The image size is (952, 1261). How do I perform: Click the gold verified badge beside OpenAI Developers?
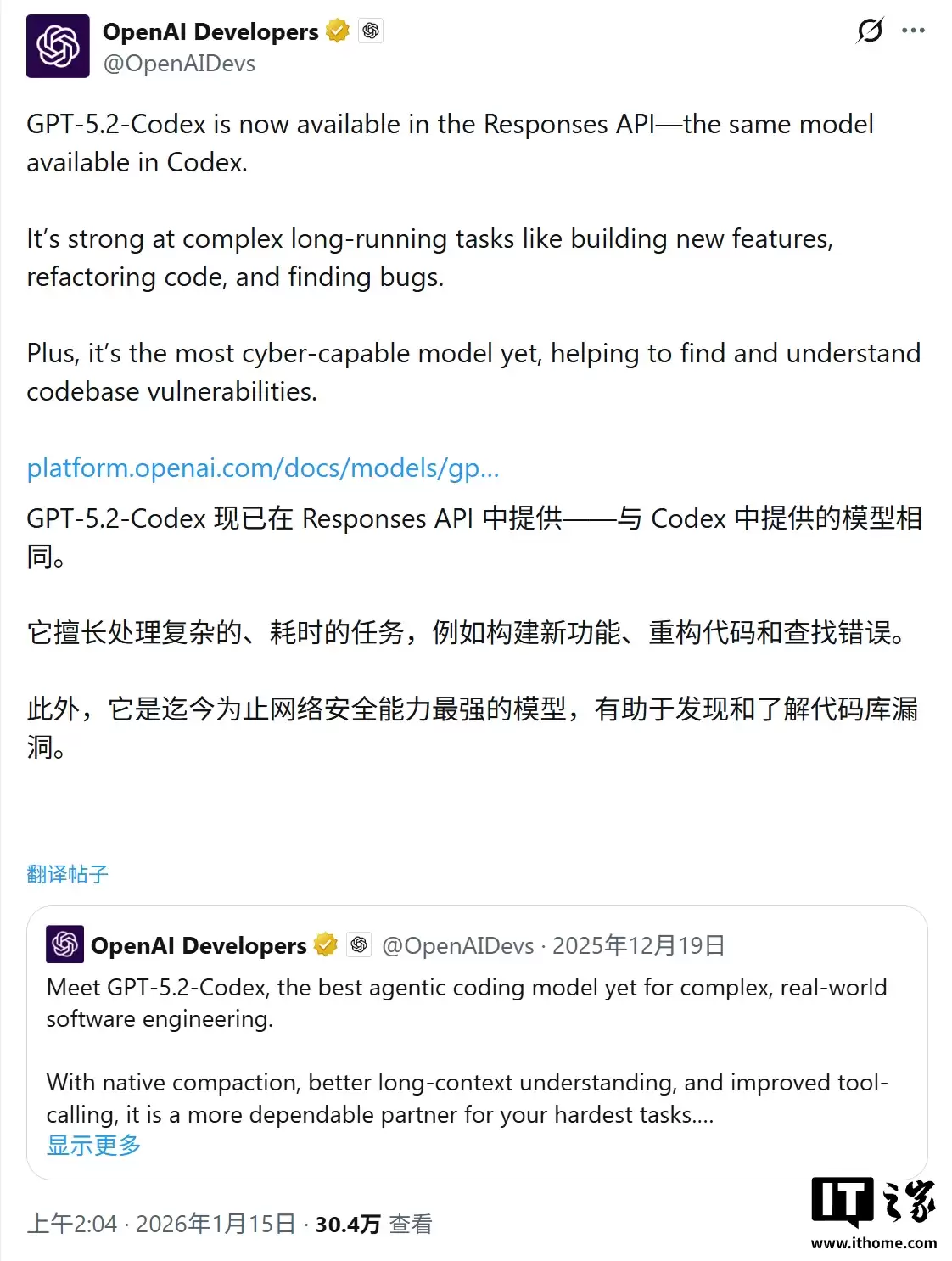click(338, 29)
